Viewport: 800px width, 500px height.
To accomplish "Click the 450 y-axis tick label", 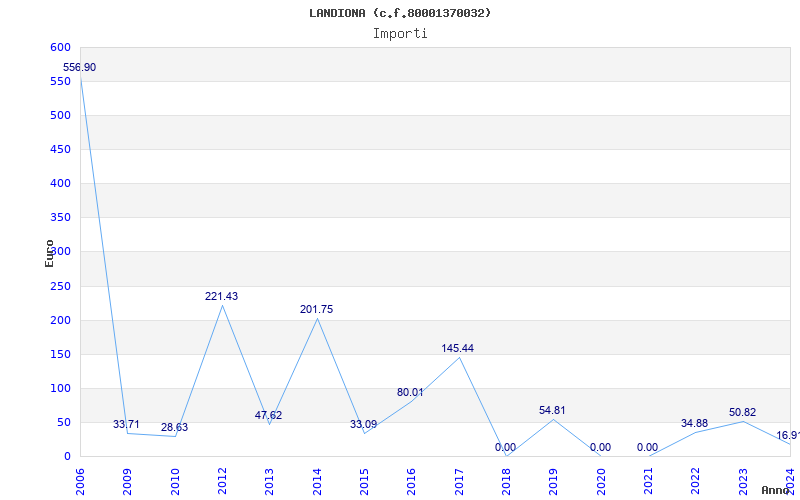I will tap(60, 149).
